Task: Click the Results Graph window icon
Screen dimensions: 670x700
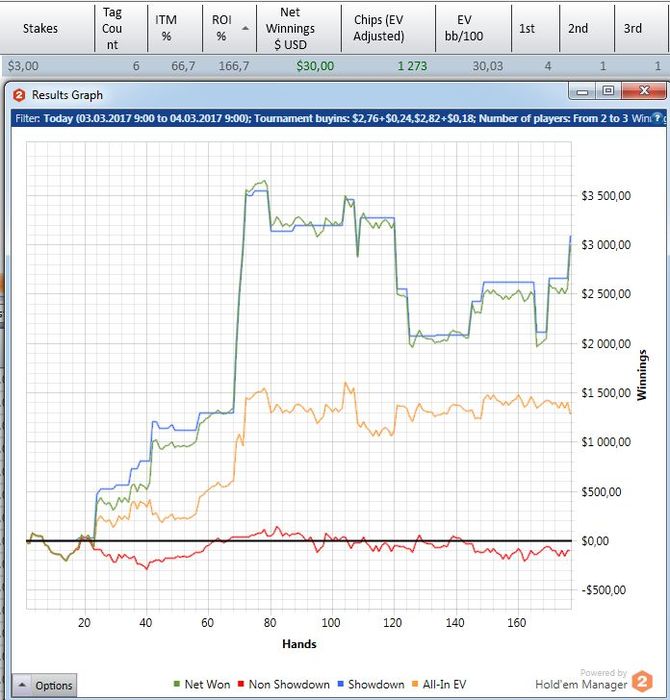Action: (x=19, y=95)
